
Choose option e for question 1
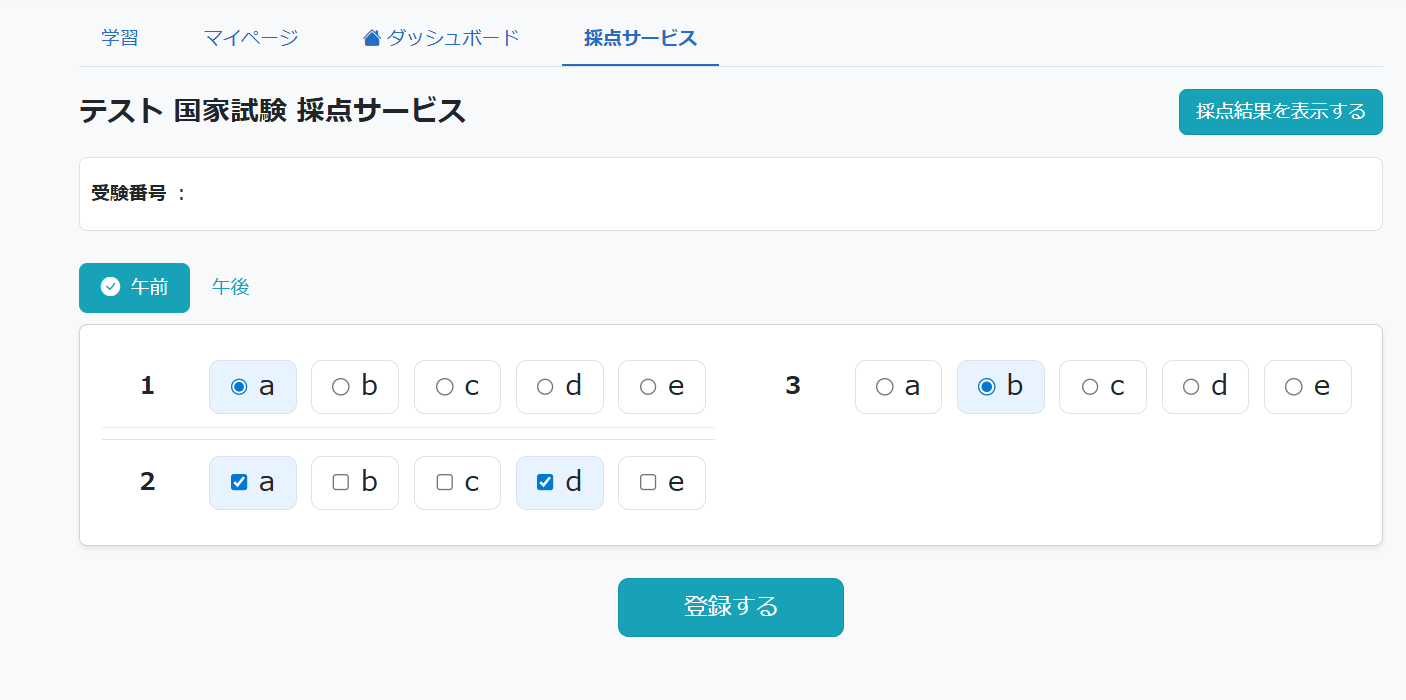pos(661,387)
